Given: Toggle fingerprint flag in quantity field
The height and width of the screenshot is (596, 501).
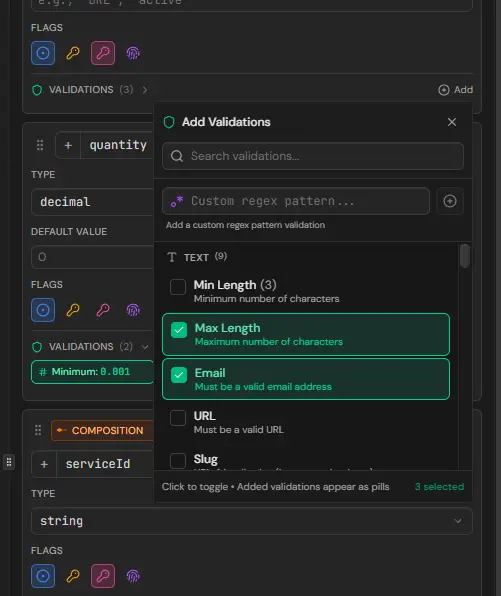Looking at the screenshot, I should click(133, 310).
